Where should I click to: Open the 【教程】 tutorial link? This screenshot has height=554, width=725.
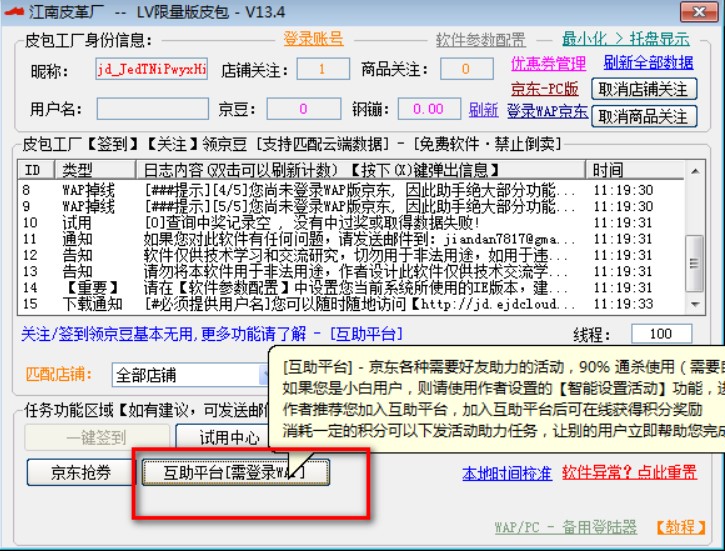681,527
